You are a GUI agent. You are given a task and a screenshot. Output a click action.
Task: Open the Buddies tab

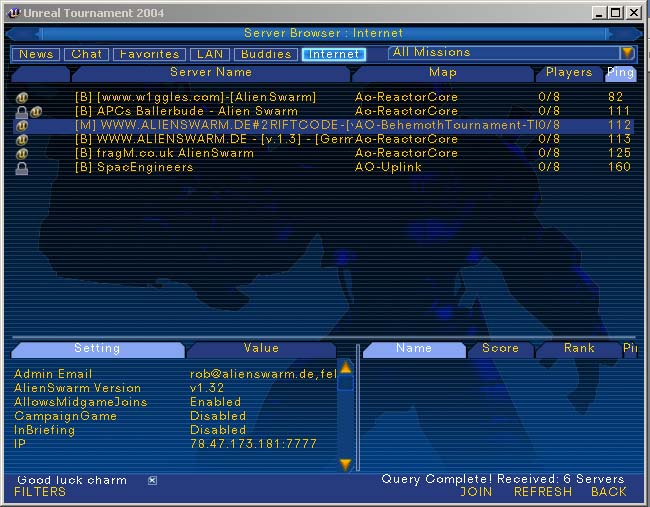pyautogui.click(x=266, y=54)
